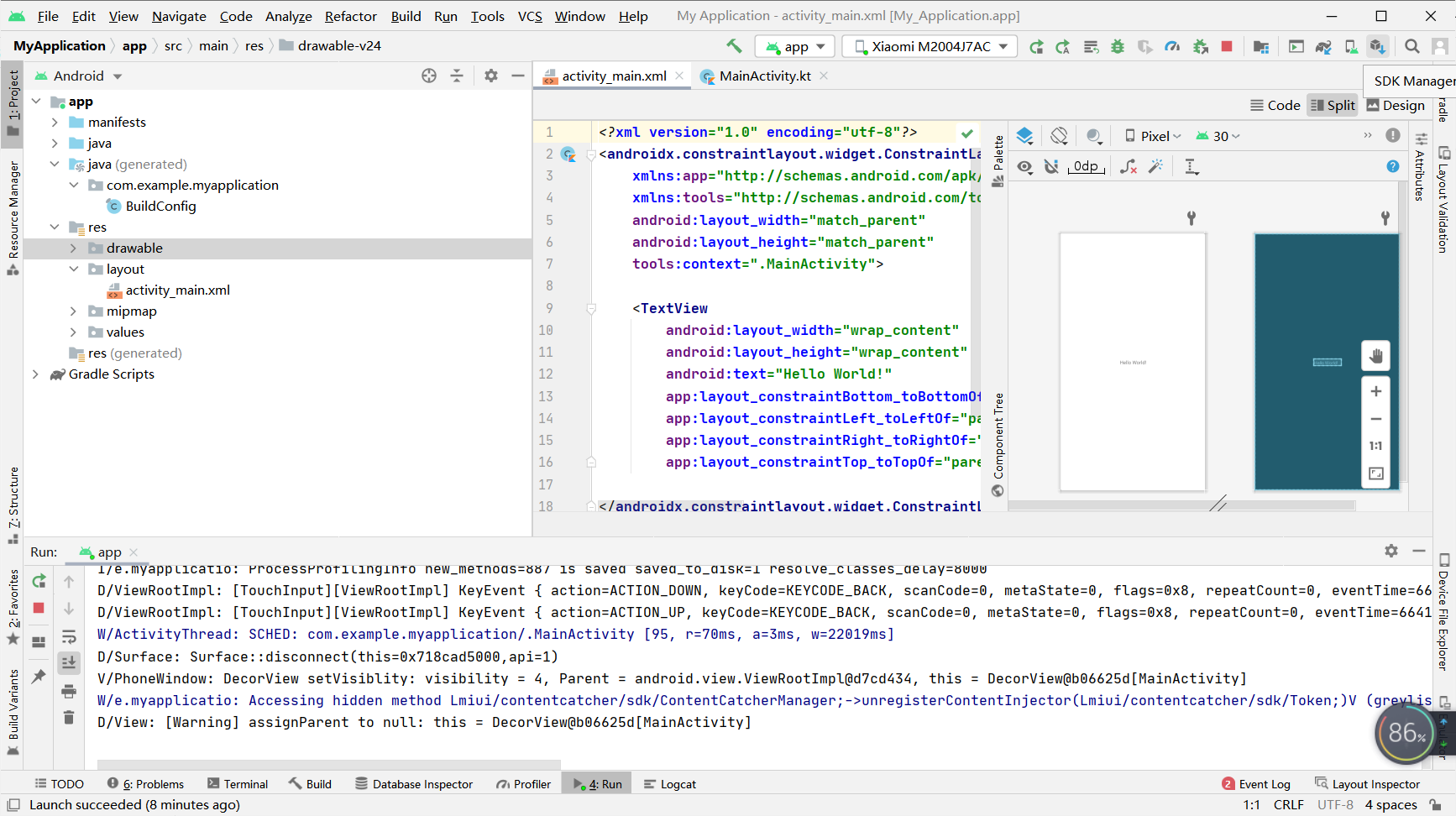Switch the editor to Design mode
This screenshot has height=816, width=1456.
click(1397, 105)
